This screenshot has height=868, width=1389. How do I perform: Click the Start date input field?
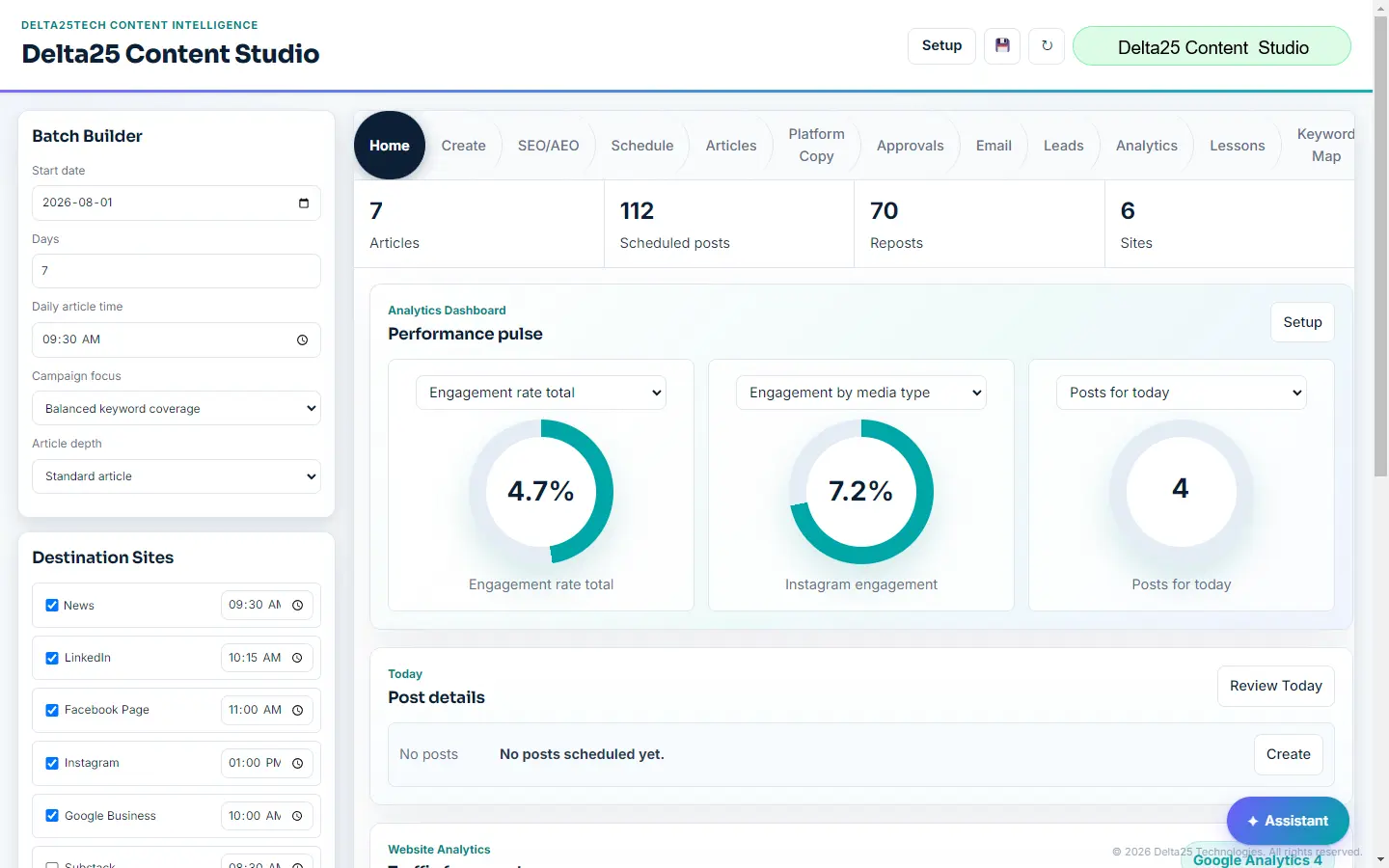point(177,203)
